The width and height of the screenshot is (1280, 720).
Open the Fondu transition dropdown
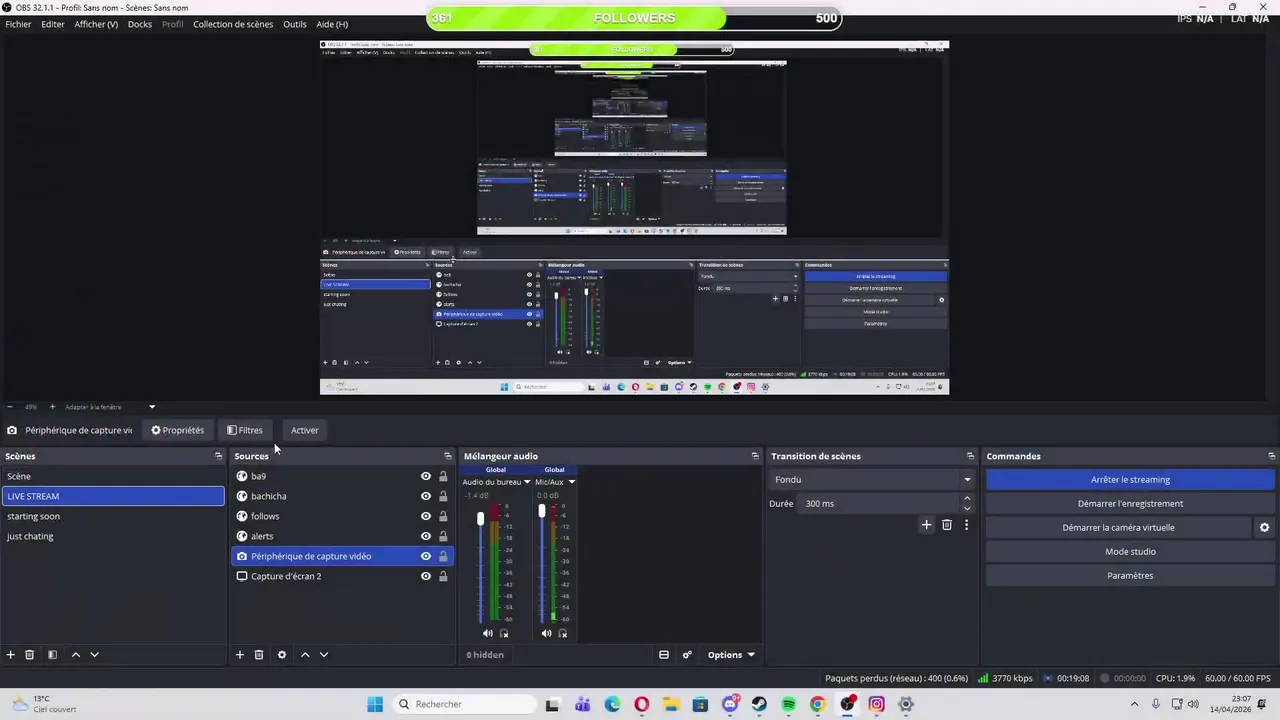click(872, 480)
